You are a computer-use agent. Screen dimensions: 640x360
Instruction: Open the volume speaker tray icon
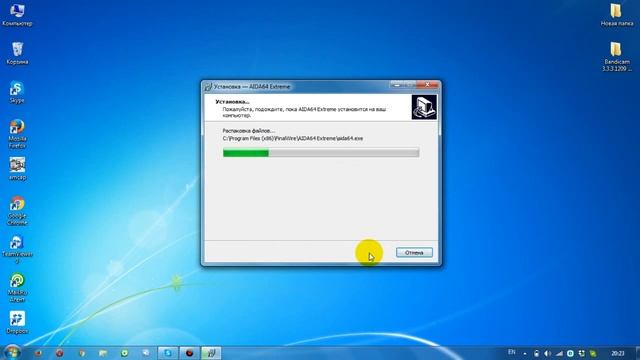(x=547, y=353)
